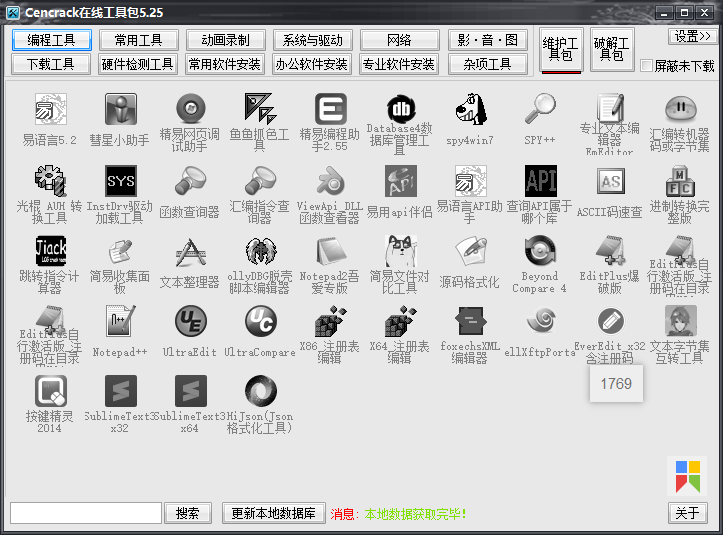Open the 关于 about dialog

(687, 513)
